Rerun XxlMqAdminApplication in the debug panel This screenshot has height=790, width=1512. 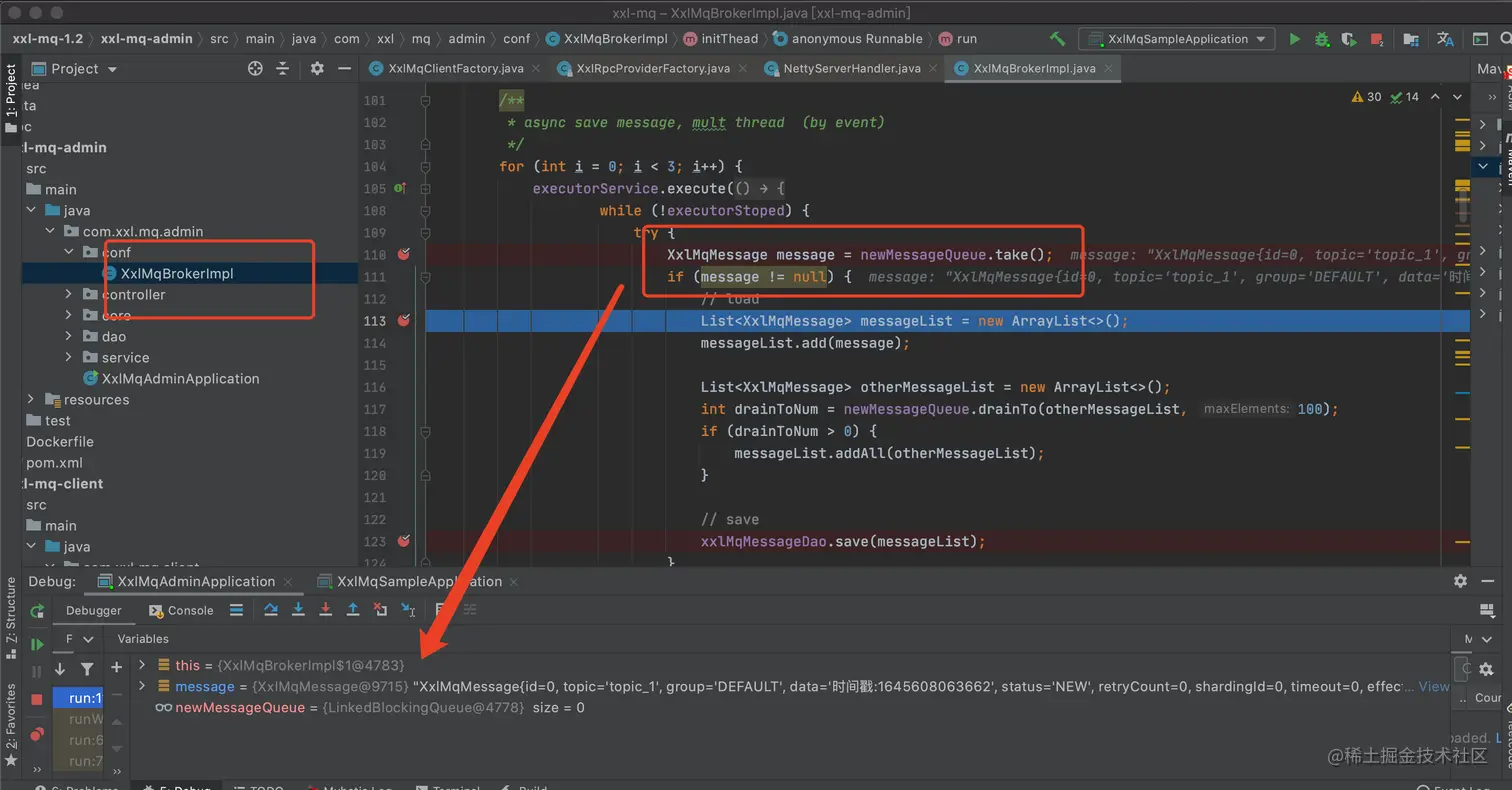(38, 611)
